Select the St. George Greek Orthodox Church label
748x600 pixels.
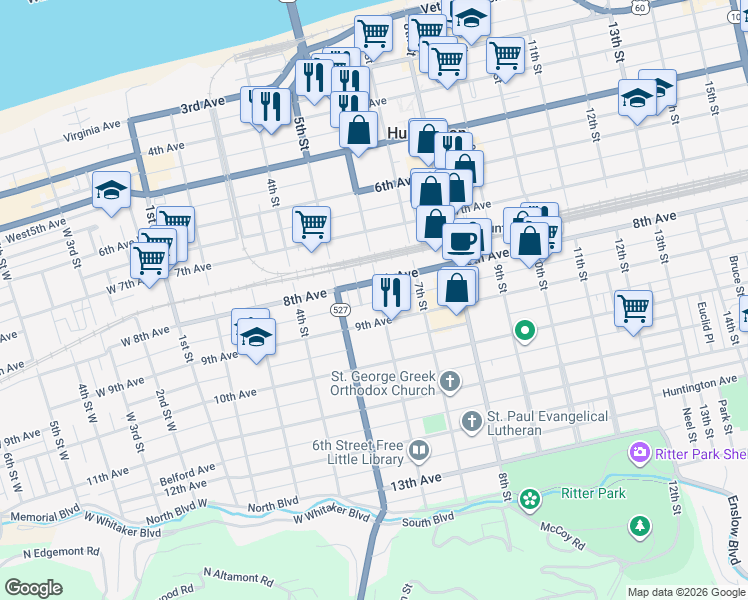tap(383, 383)
